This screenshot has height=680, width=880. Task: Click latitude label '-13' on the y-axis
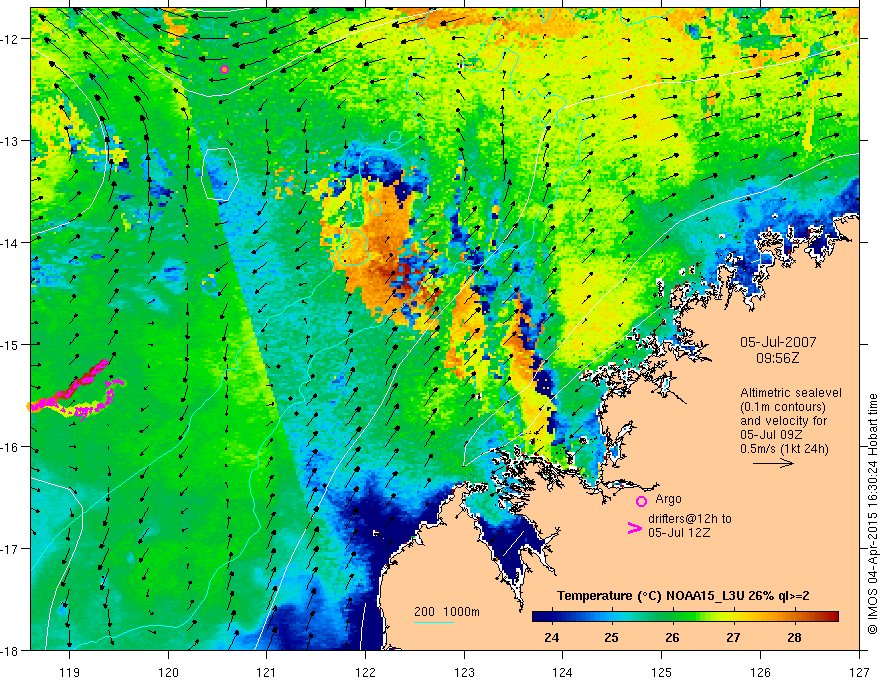coord(10,141)
